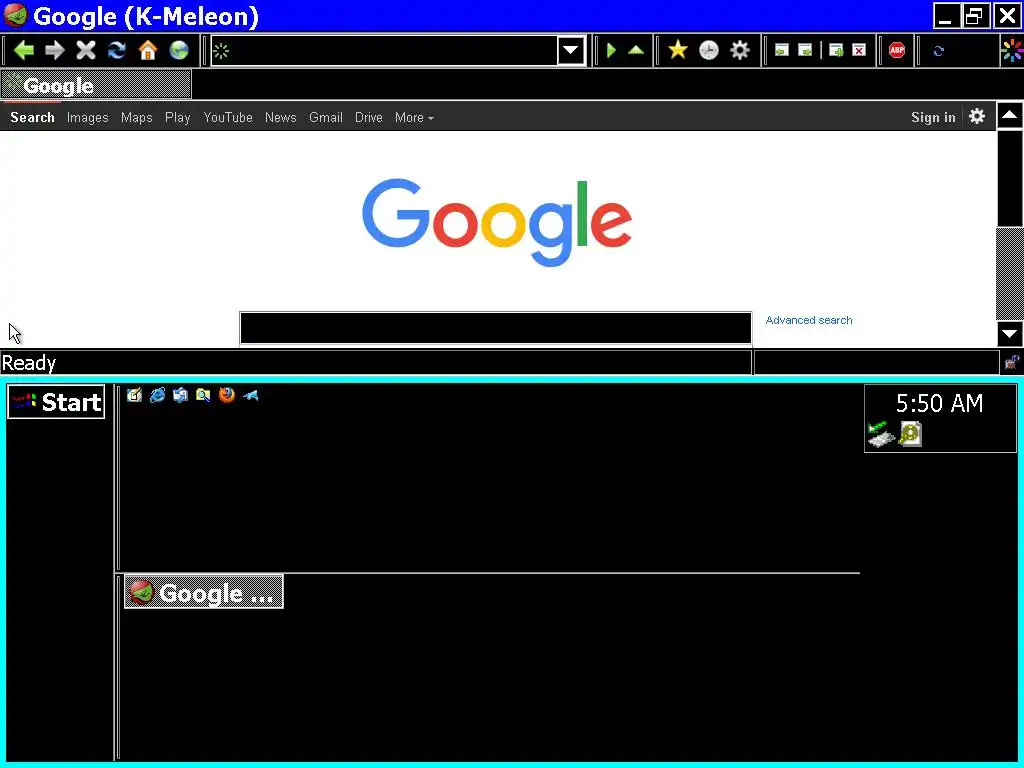Open history with the clock icon
Image resolution: width=1024 pixels, height=768 pixels.
click(709, 50)
